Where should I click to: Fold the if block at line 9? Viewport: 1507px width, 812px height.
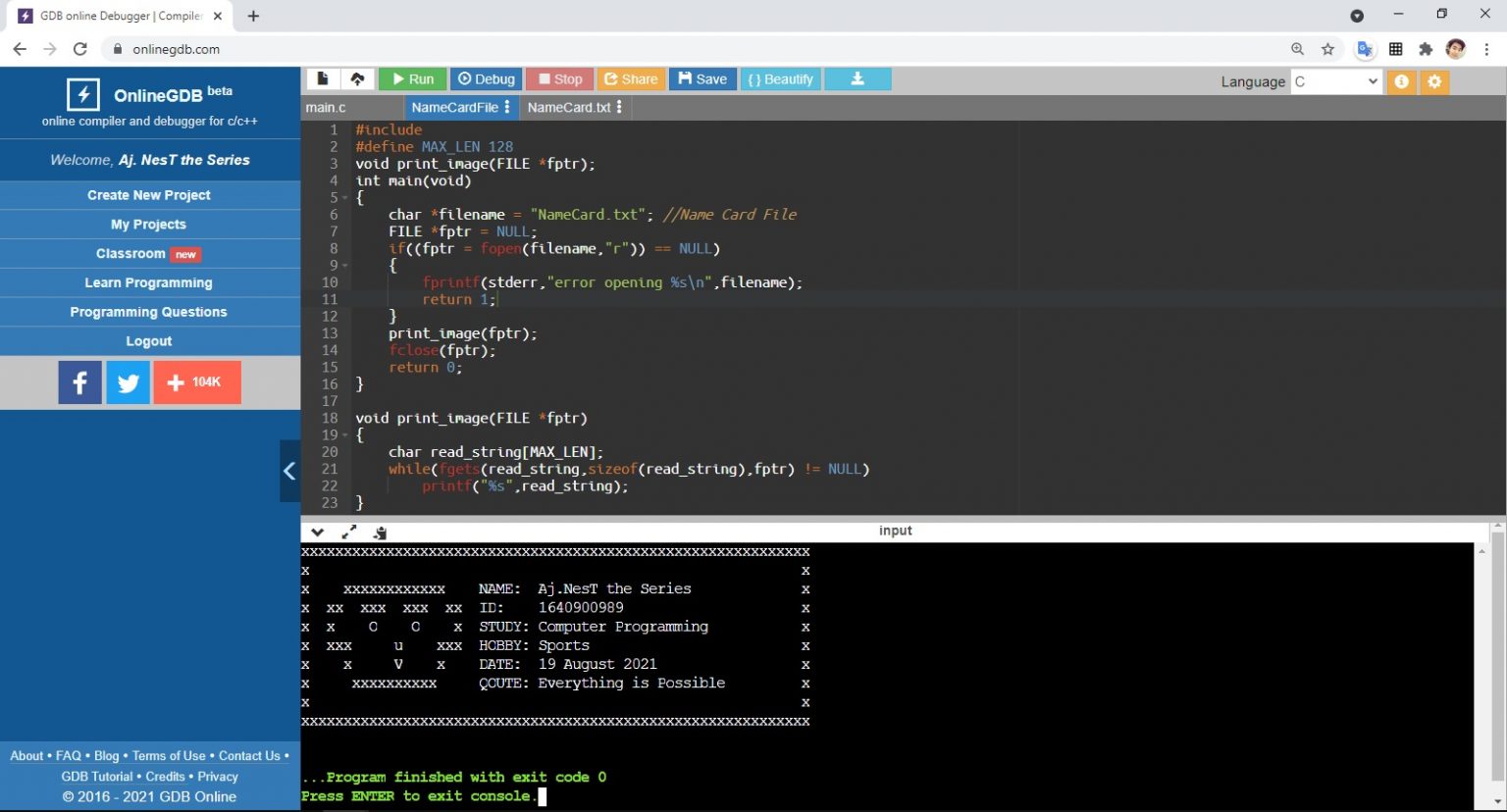tap(344, 266)
